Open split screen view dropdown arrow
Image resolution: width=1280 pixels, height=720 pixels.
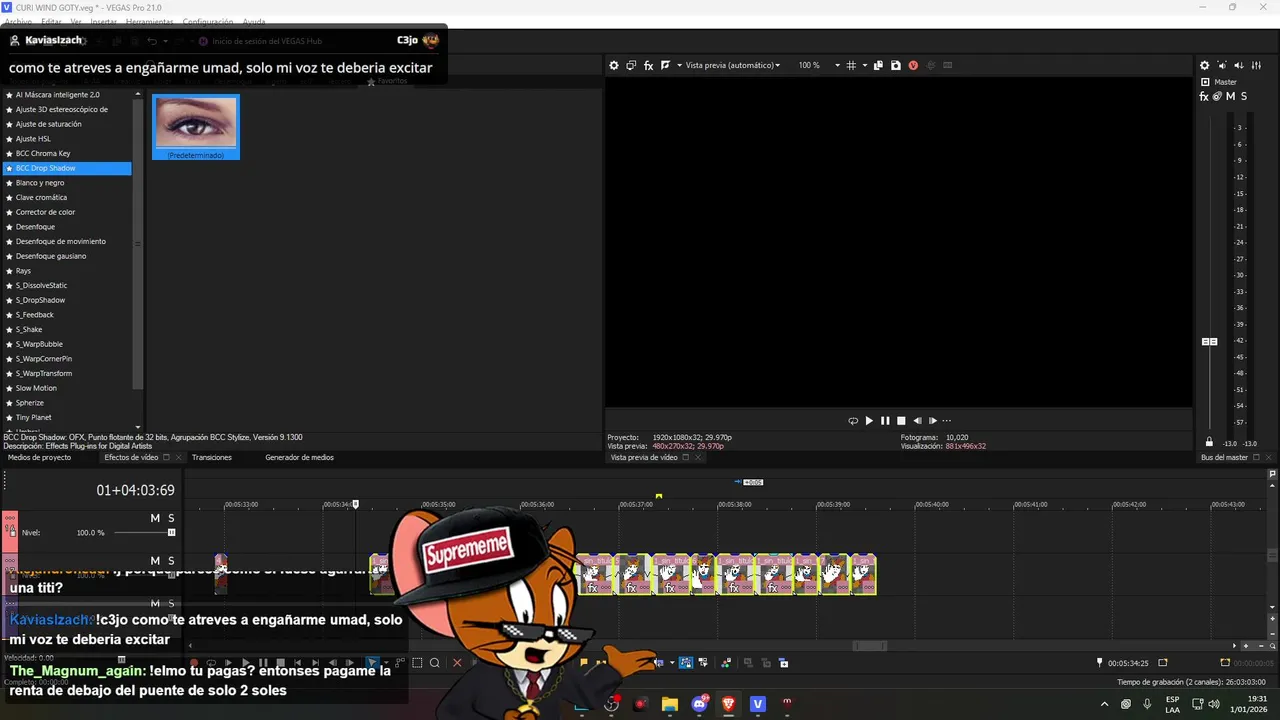tap(679, 65)
